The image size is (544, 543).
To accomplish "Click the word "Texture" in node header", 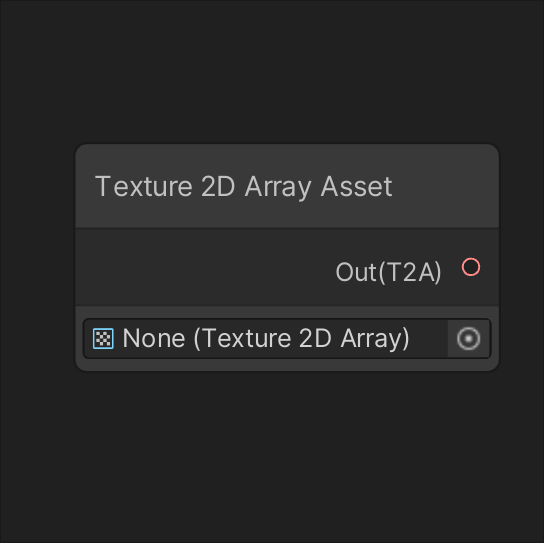I will tap(144, 187).
